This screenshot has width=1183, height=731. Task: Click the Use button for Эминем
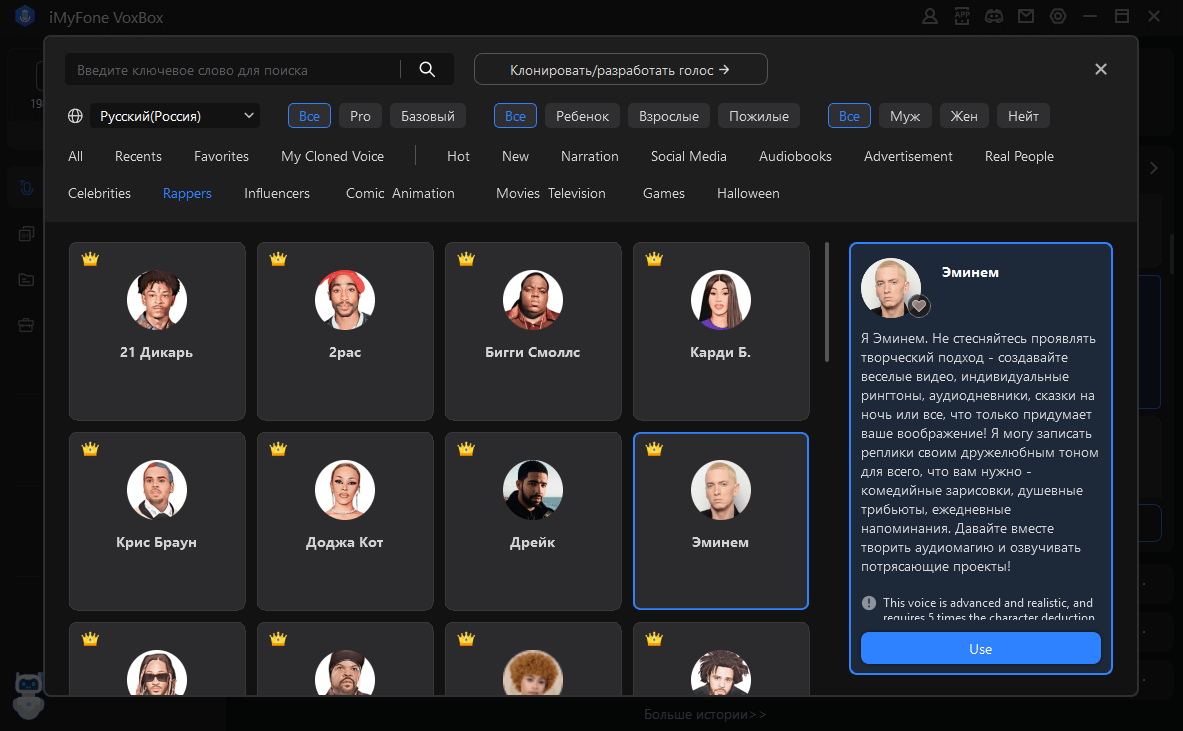981,649
